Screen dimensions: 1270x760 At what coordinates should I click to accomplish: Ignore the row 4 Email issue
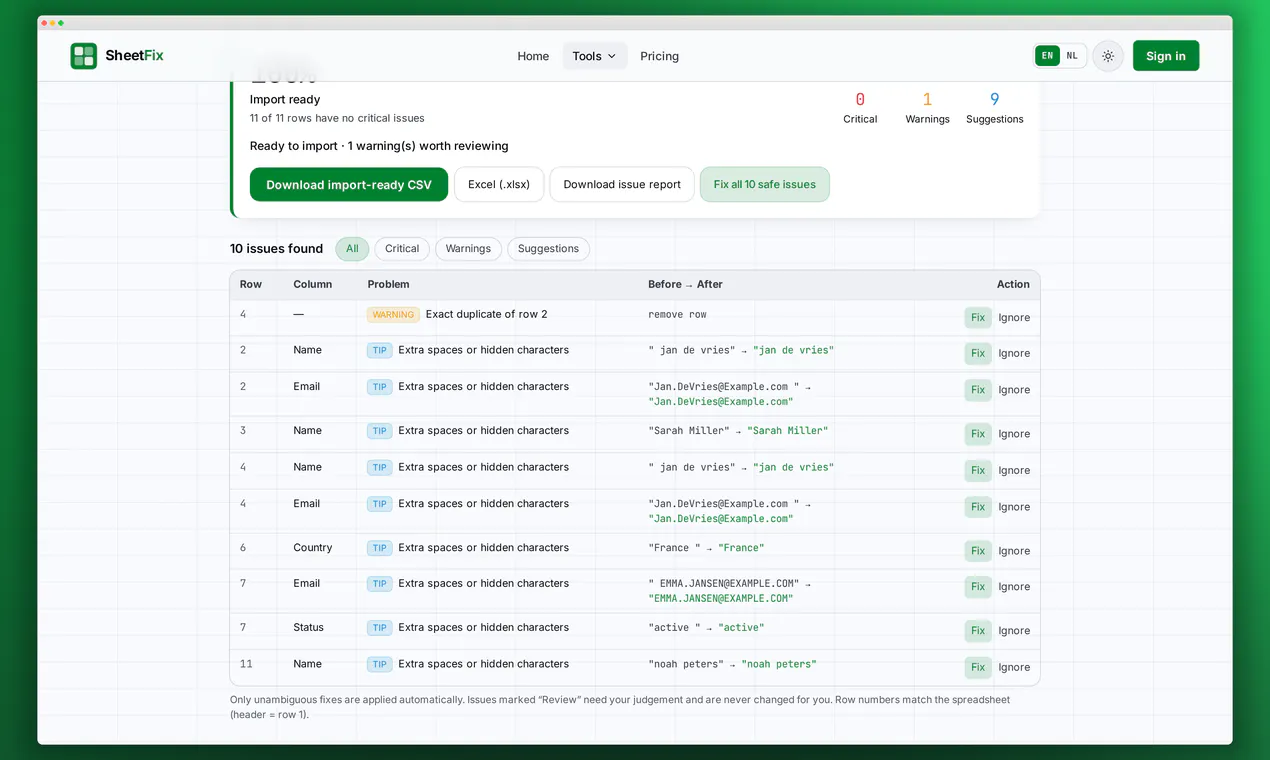pos(1014,507)
